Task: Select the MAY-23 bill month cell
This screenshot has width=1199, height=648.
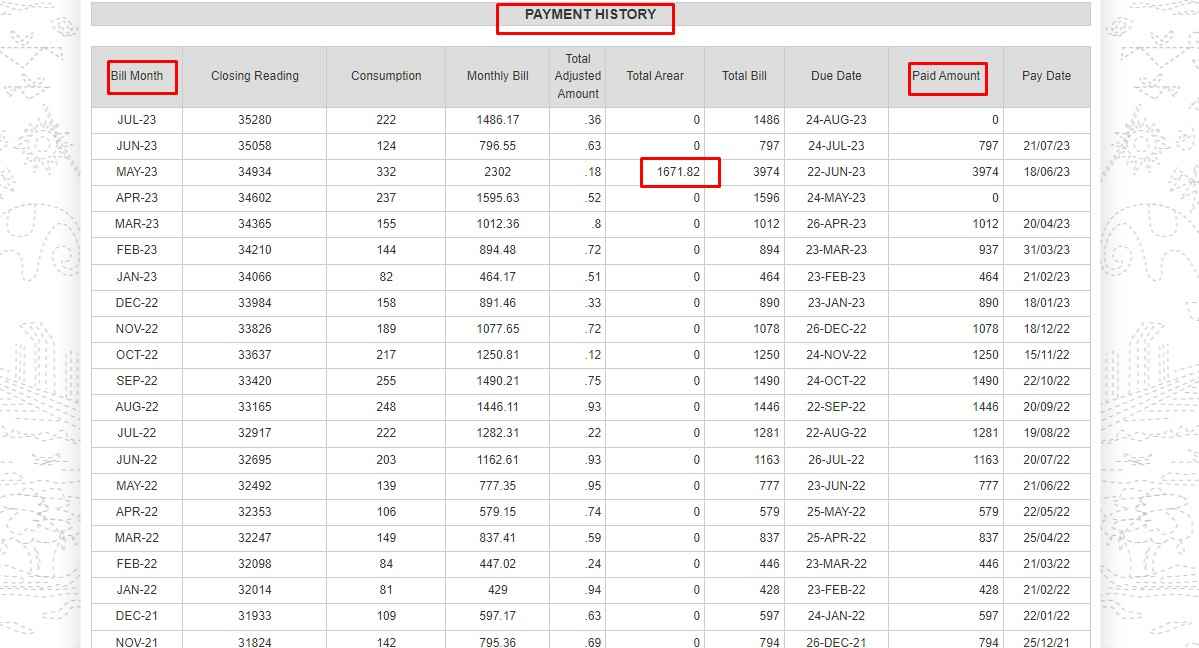Action: click(x=136, y=172)
